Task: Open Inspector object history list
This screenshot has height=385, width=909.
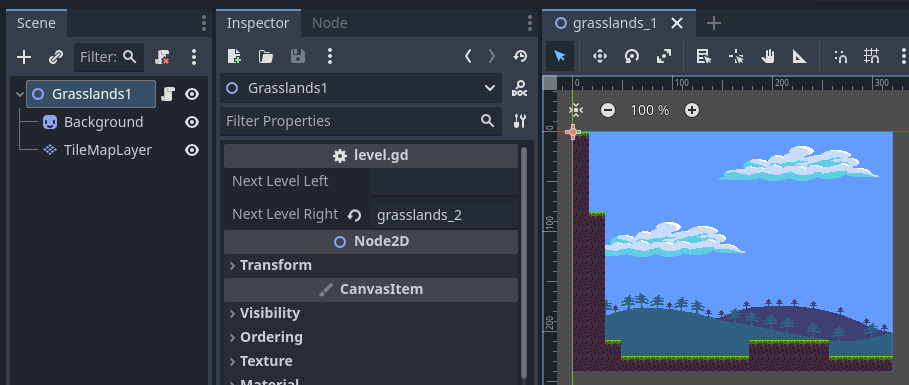Action: pyautogui.click(x=520, y=56)
